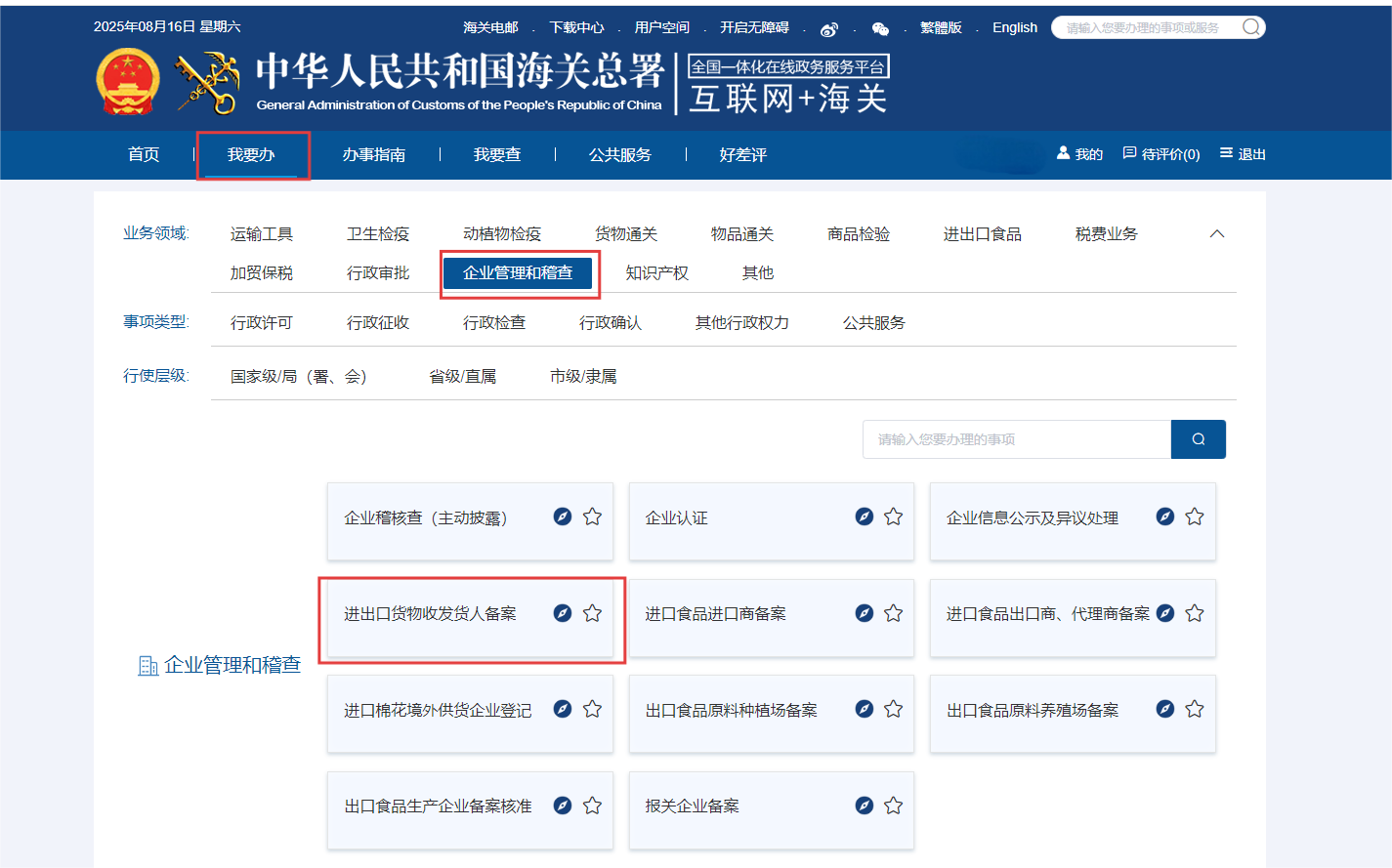Select the 货物通关 business field filter
This screenshot has width=1392, height=868.
point(625,234)
